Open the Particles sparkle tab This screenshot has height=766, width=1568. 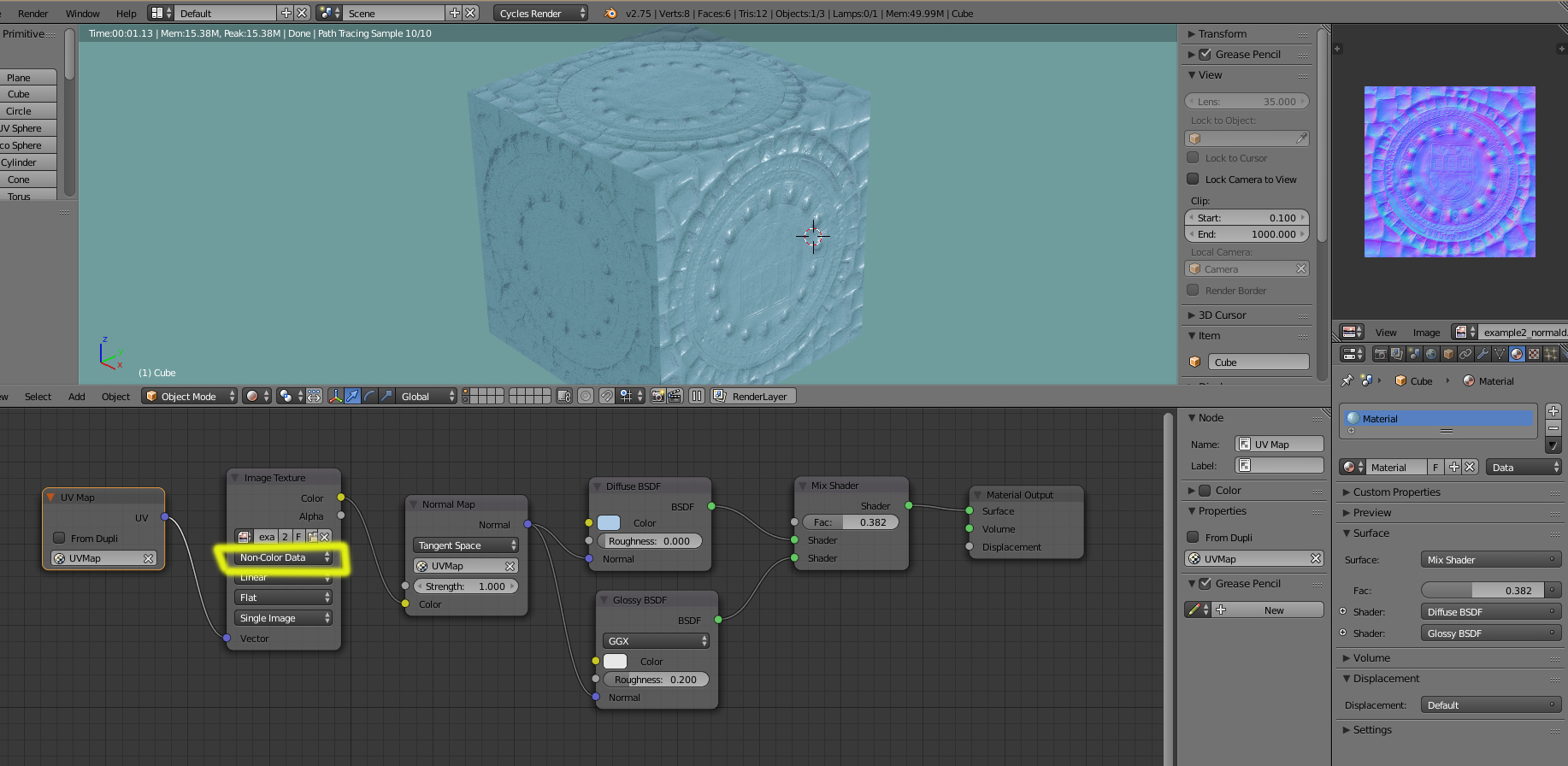(x=1551, y=354)
